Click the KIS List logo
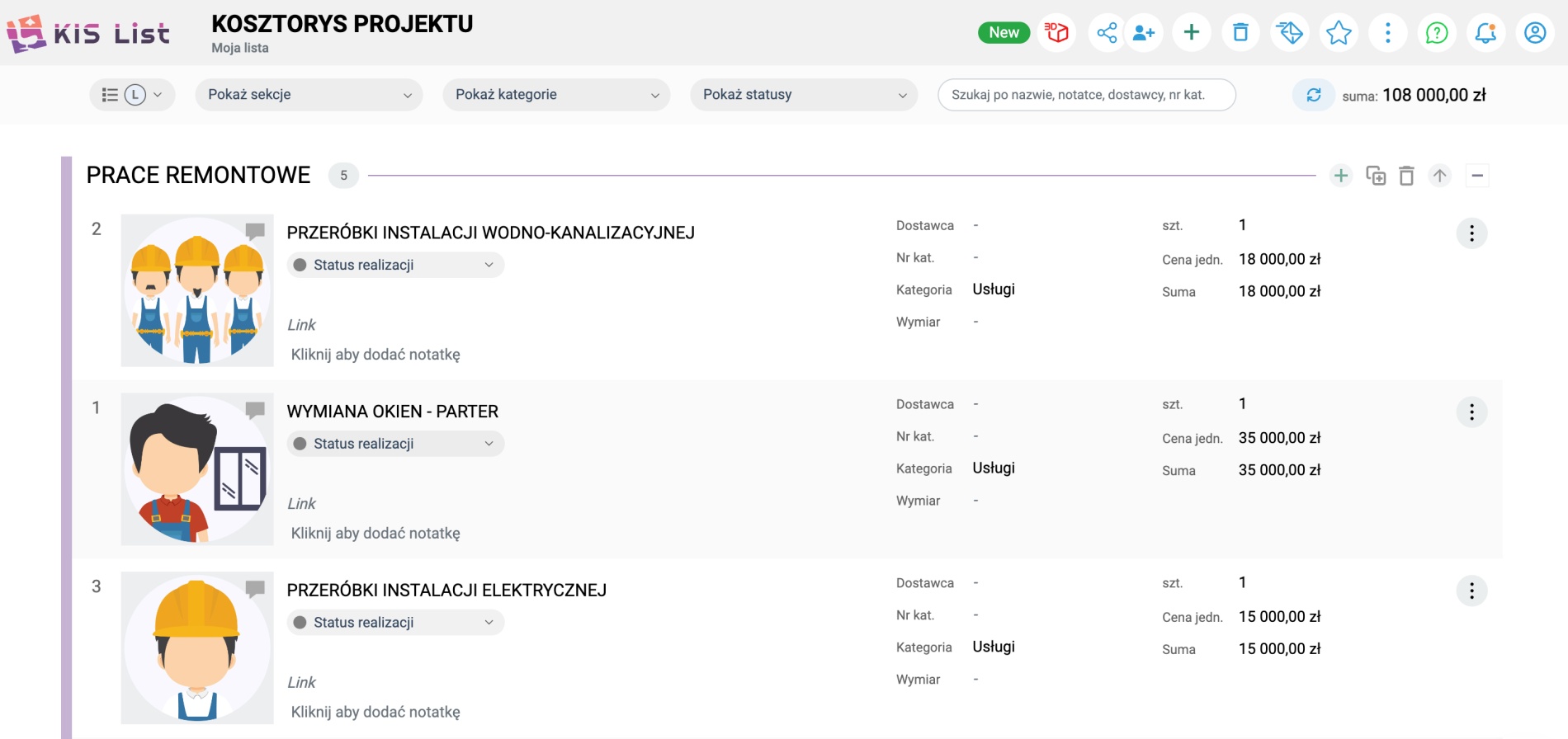1568x739 pixels. [88, 34]
